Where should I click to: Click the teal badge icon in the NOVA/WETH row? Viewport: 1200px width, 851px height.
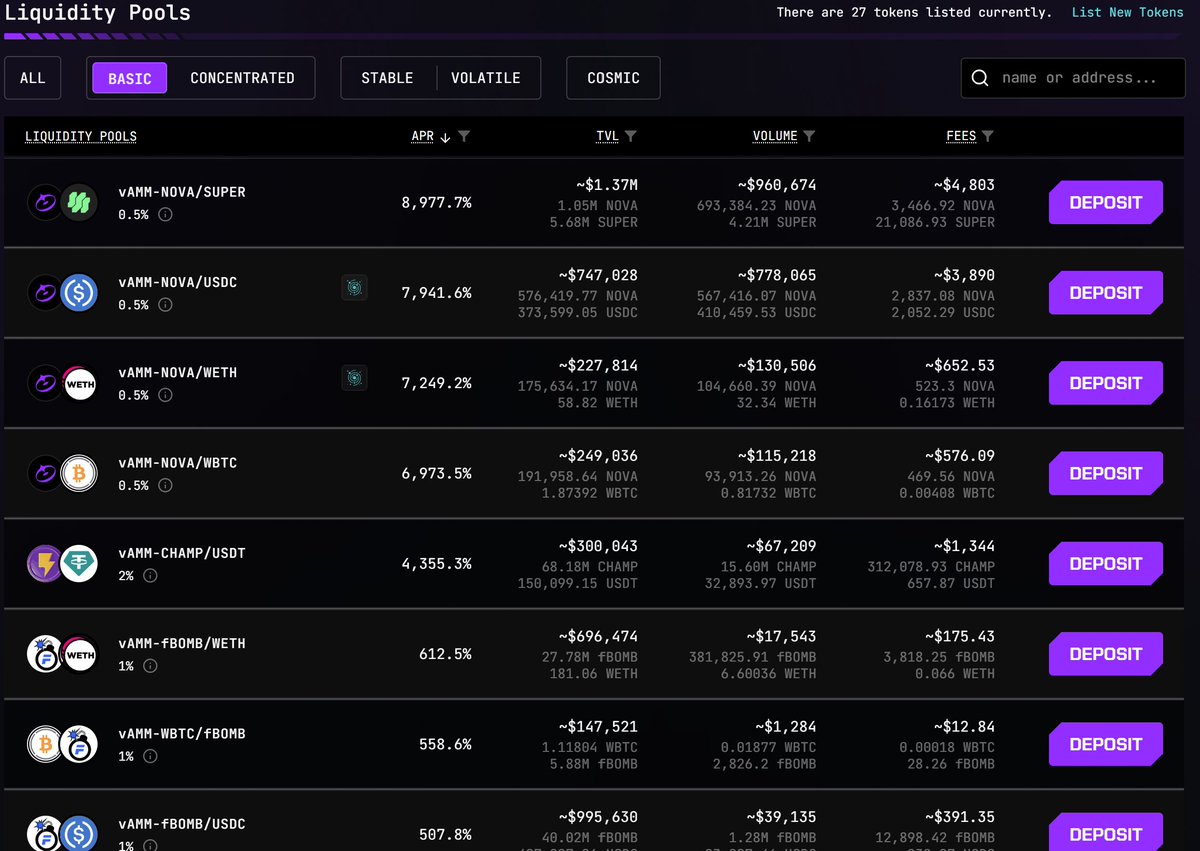pyautogui.click(x=354, y=378)
